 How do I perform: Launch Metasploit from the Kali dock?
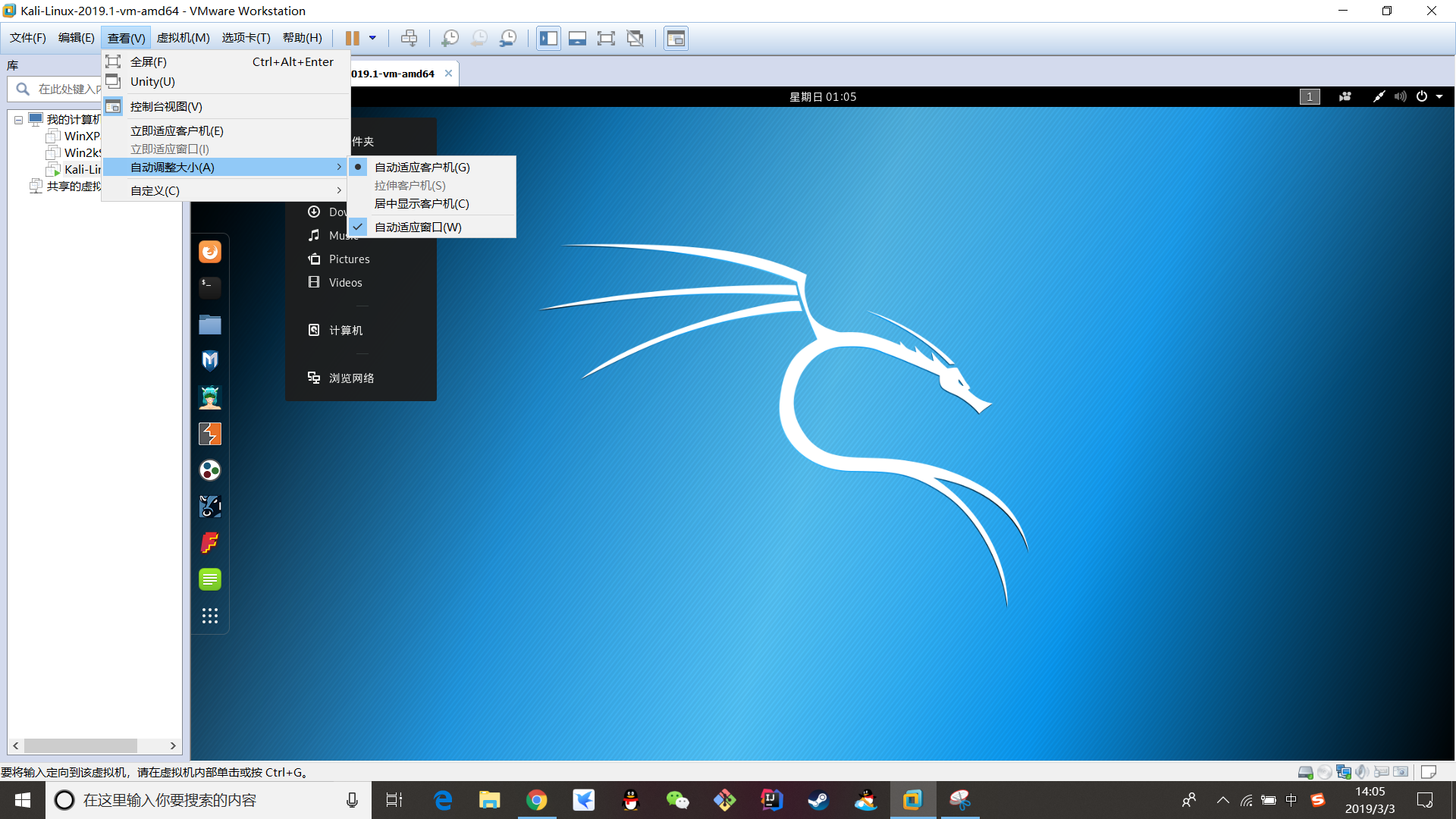click(x=210, y=361)
